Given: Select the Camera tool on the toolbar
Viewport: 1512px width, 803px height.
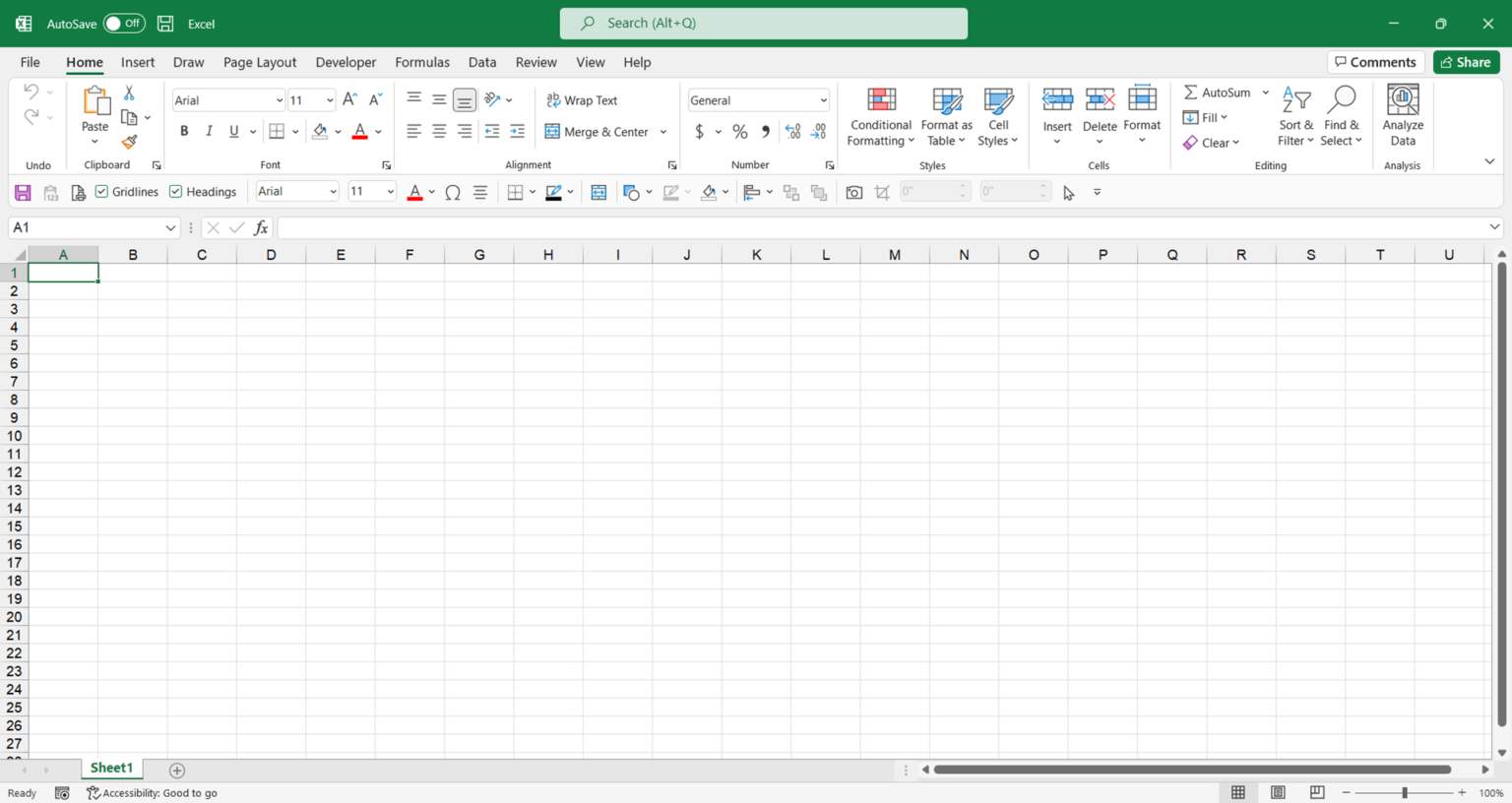Looking at the screenshot, I should click(853, 191).
